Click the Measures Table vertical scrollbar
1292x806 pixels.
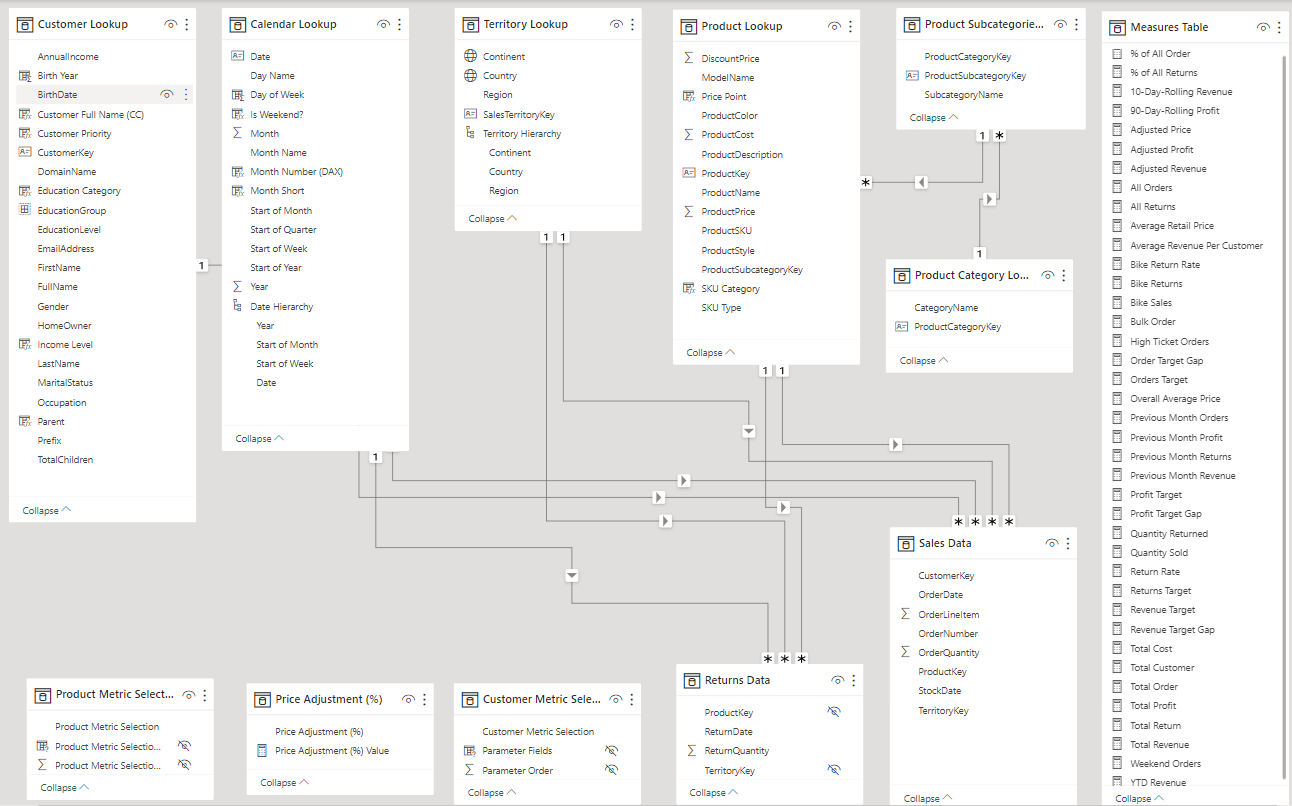1285,400
